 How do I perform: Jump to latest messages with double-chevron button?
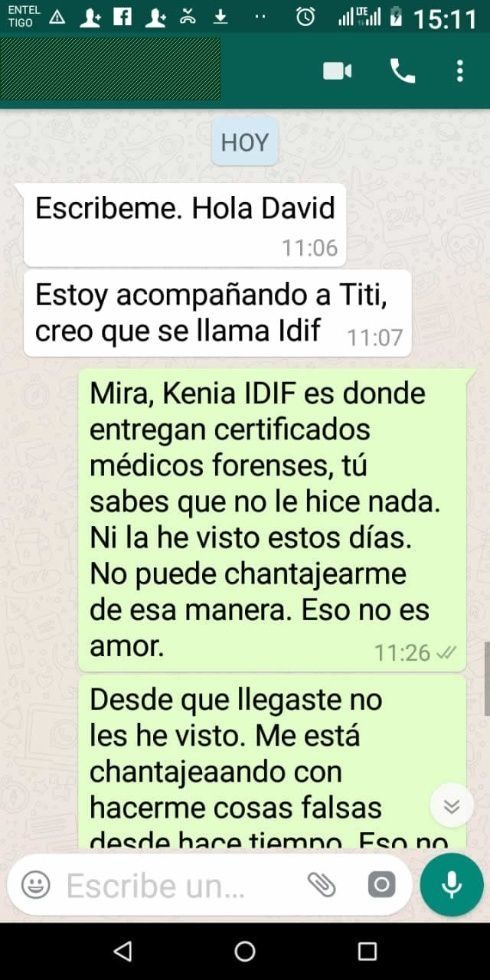click(x=451, y=806)
